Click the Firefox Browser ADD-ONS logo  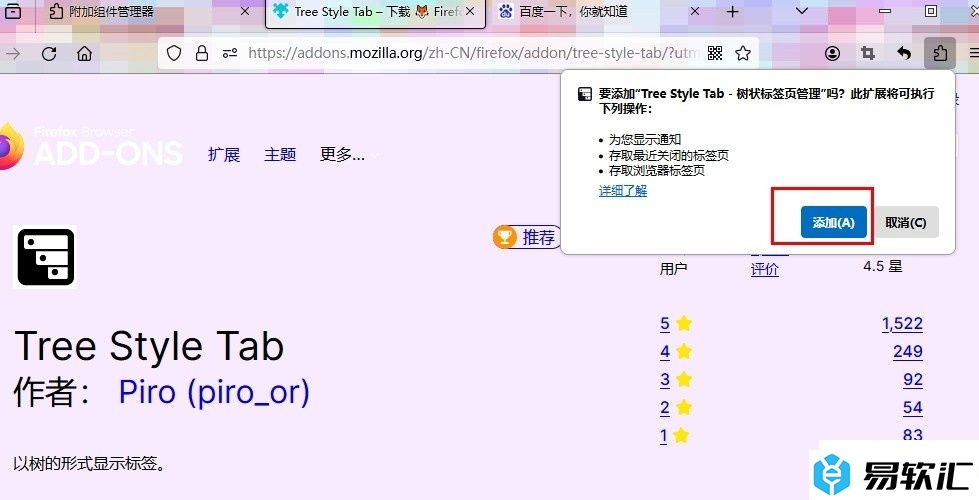(x=92, y=147)
